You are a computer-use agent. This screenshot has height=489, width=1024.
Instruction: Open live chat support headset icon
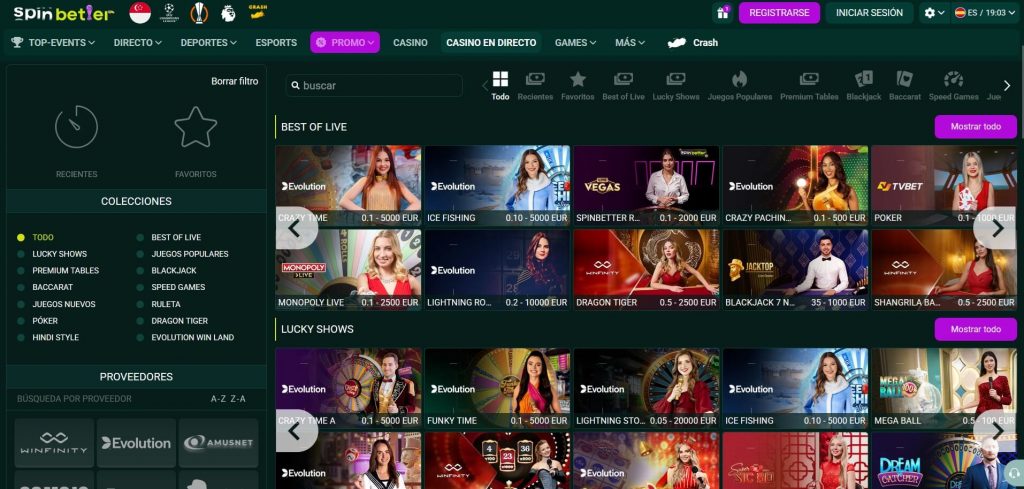tap(1013, 472)
